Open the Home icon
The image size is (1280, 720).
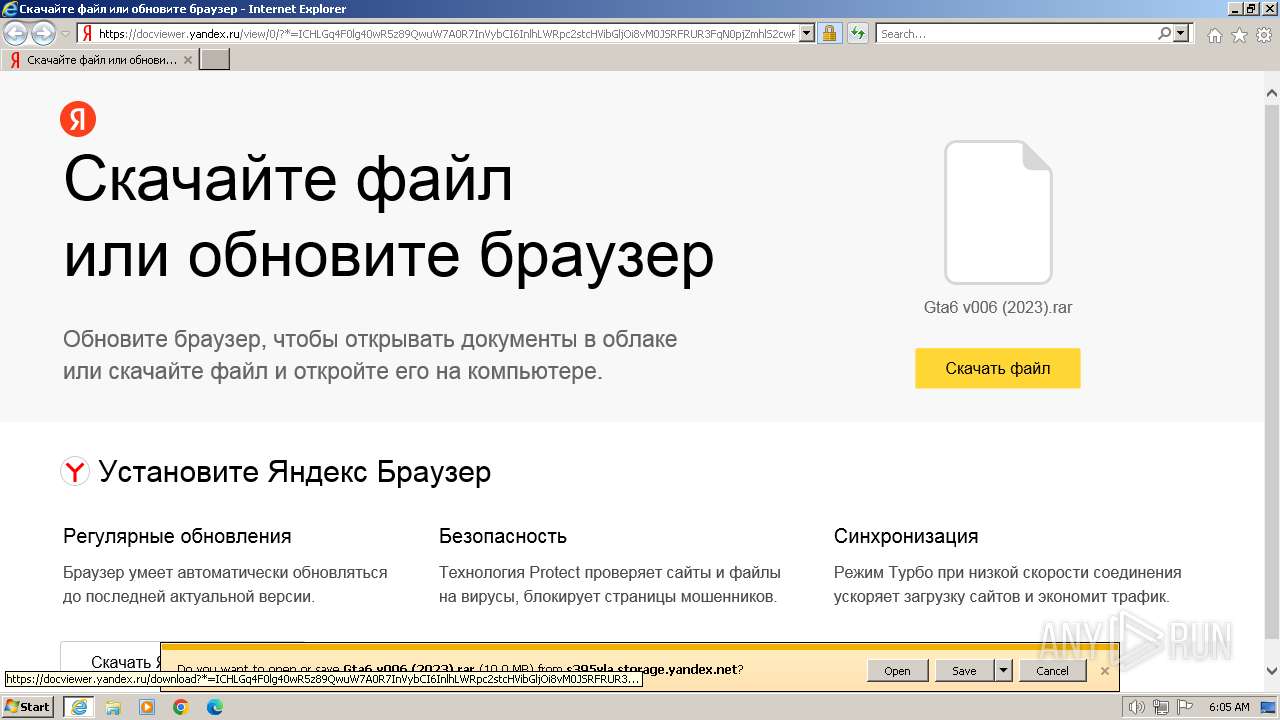point(1214,35)
